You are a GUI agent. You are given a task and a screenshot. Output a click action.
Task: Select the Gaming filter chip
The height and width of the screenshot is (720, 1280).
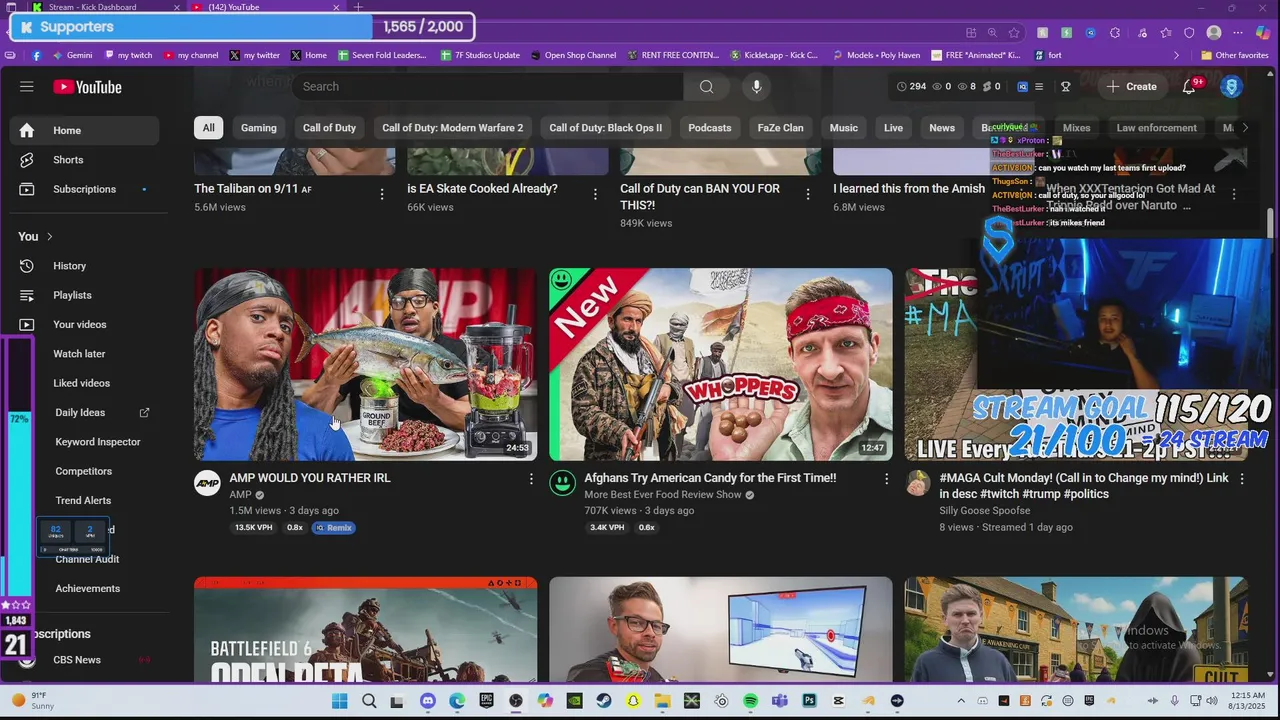(258, 128)
